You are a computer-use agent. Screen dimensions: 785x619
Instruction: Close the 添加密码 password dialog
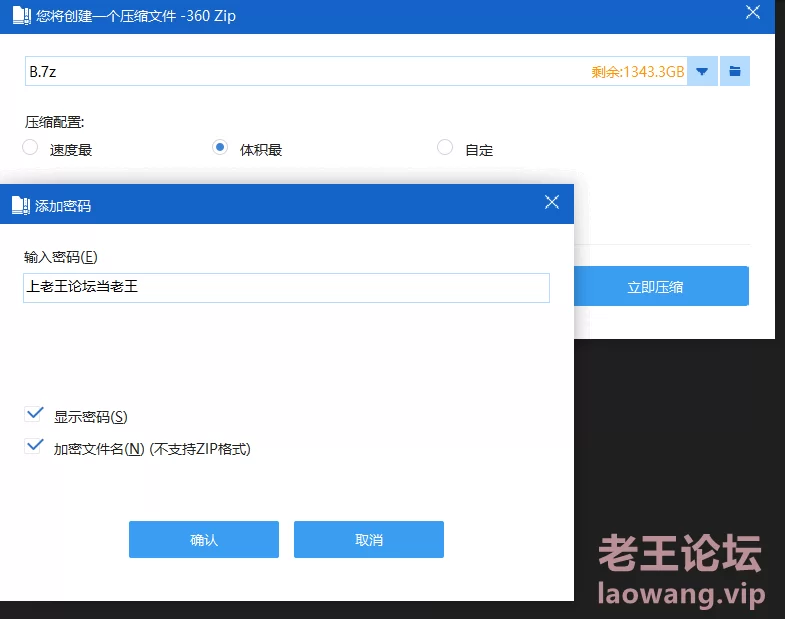click(552, 203)
